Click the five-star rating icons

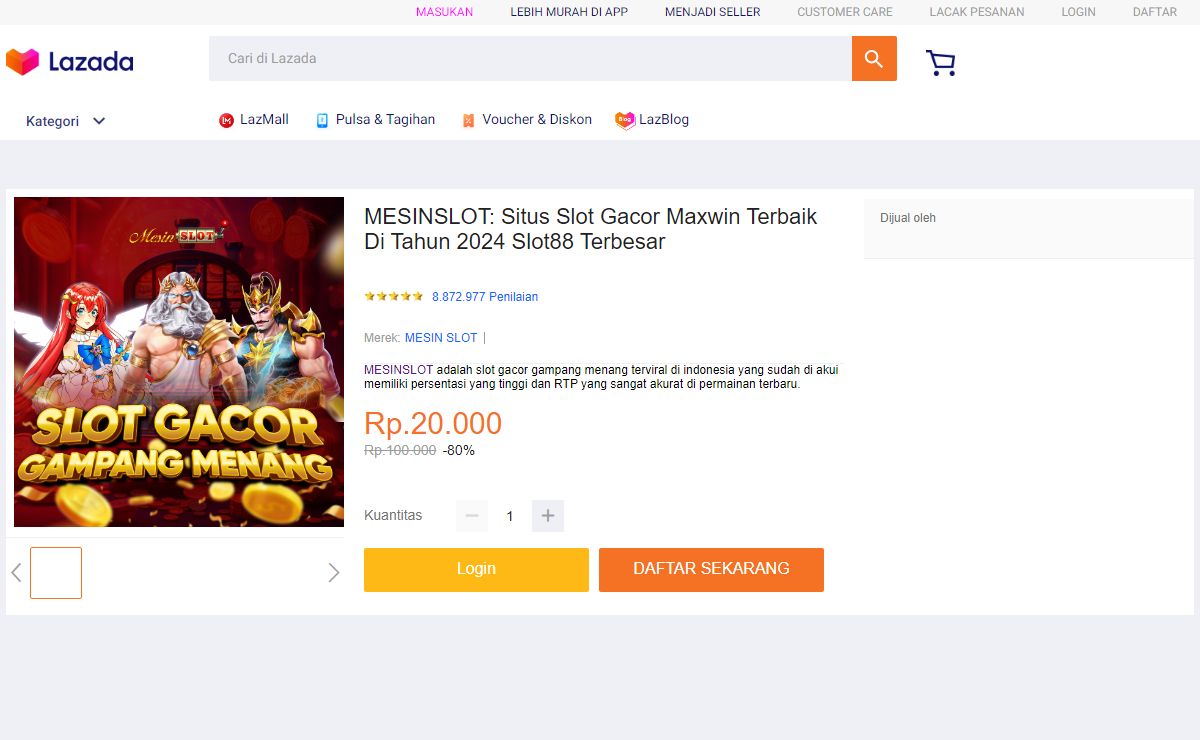(x=394, y=296)
